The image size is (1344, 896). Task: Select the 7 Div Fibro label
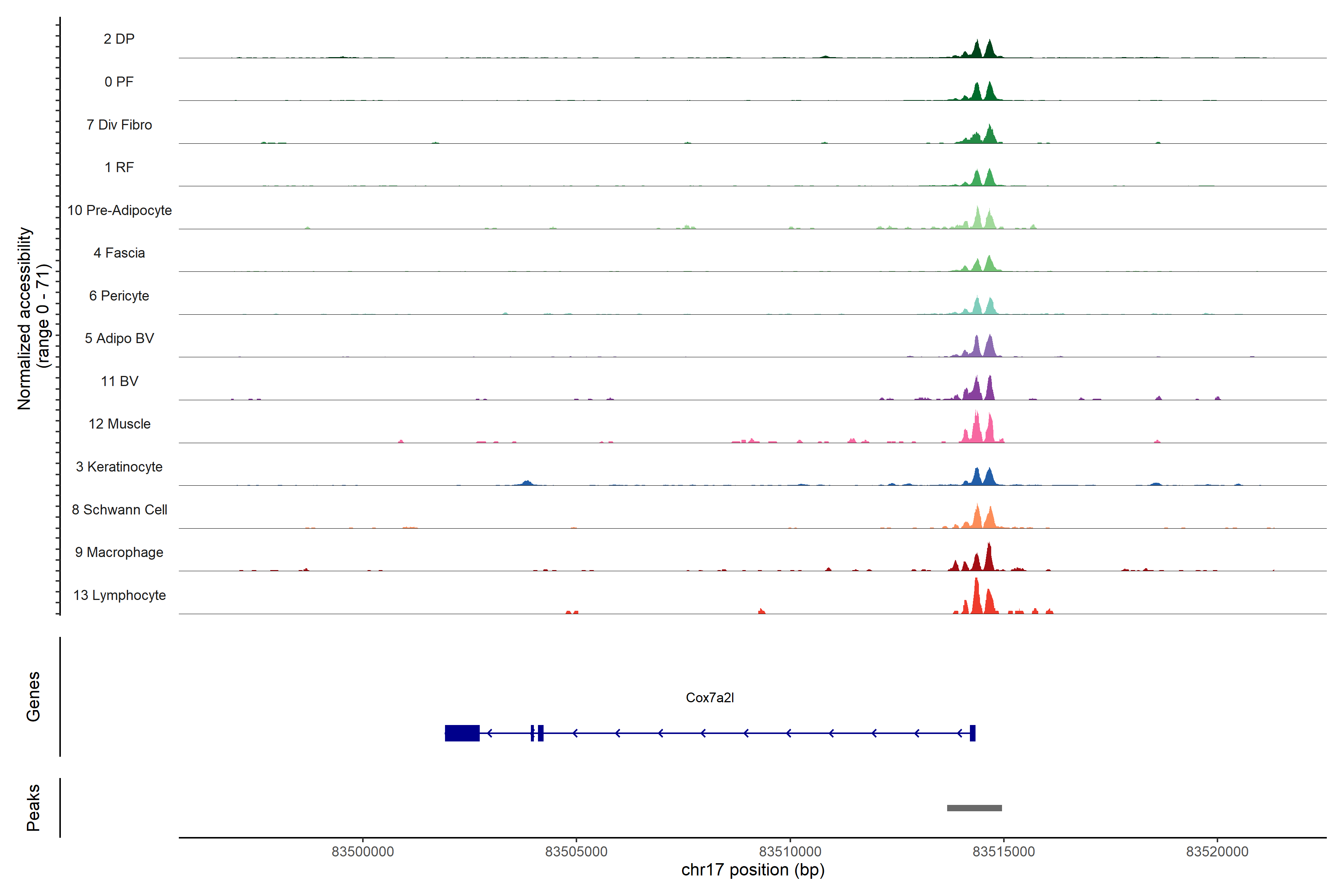(119, 125)
